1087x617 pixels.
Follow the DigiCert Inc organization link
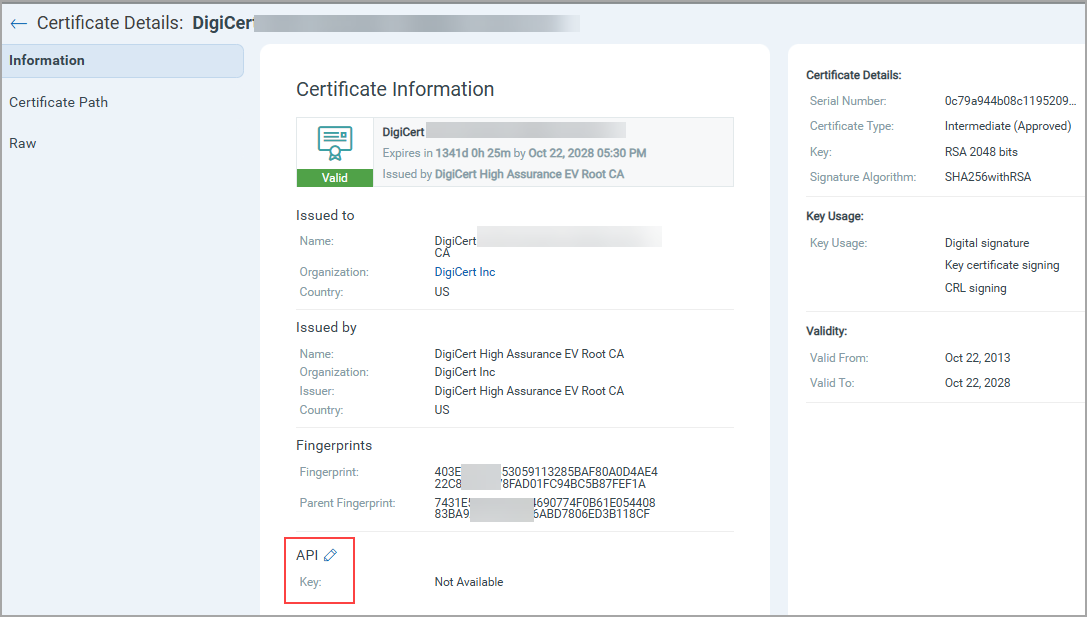464,272
